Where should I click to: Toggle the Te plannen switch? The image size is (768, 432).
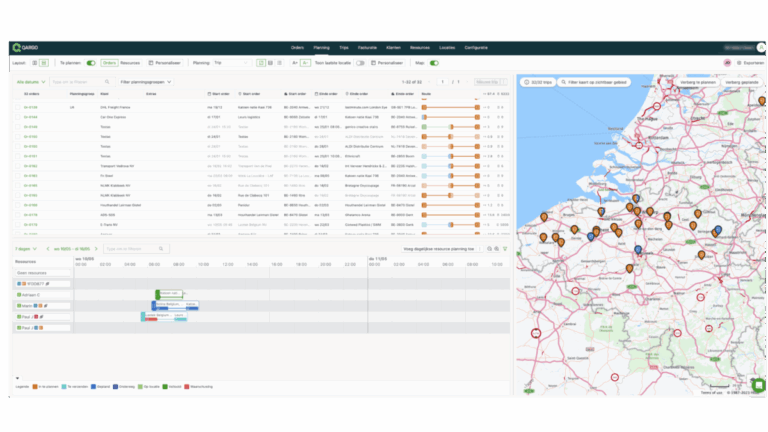click(91, 63)
